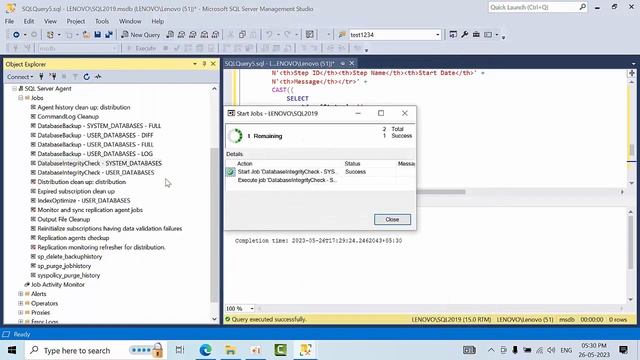The height and width of the screenshot is (360, 640).
Task: Open the Help menu
Action: tap(158, 21)
